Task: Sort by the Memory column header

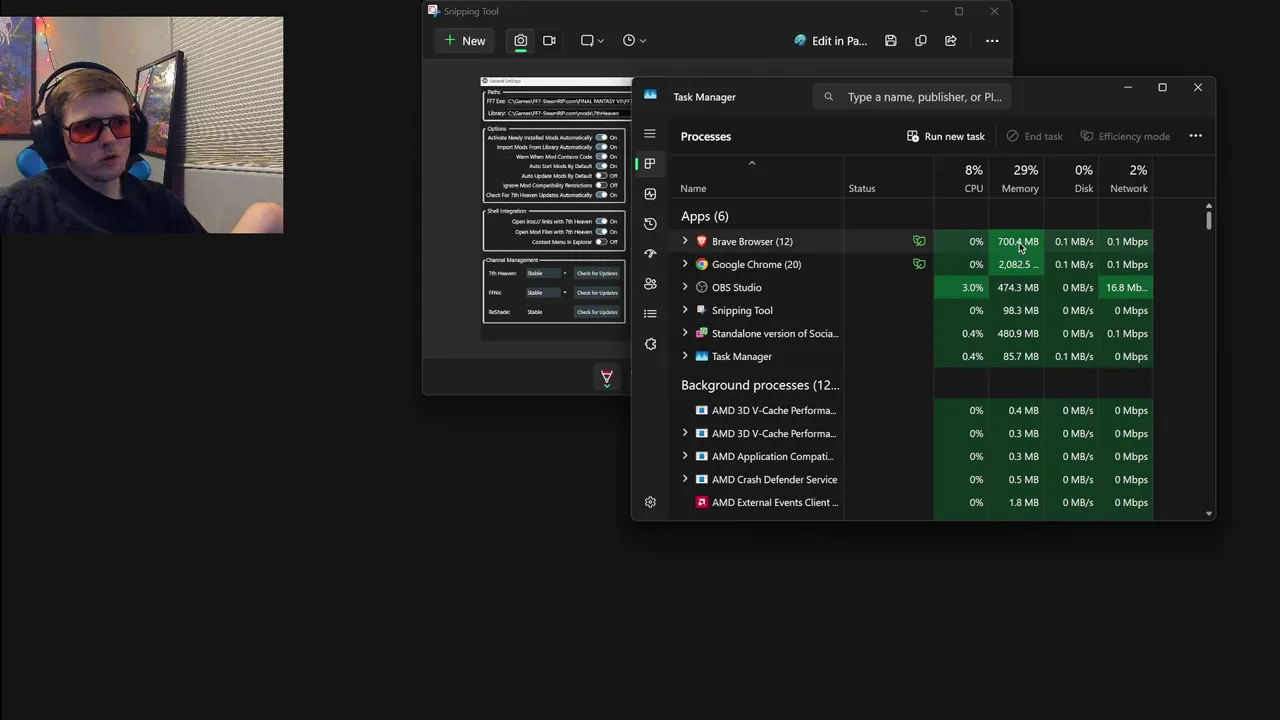Action: coord(1016,179)
